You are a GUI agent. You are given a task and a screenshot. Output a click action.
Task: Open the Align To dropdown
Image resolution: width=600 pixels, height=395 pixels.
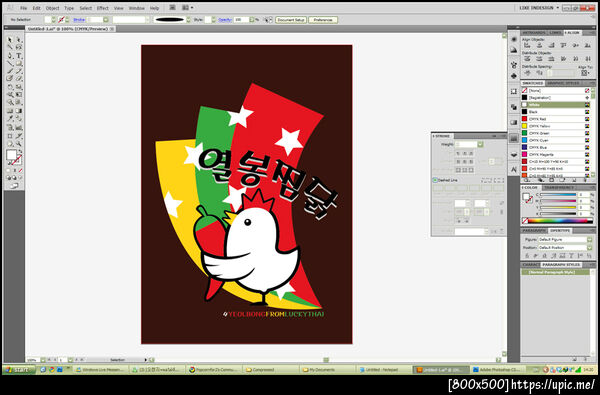click(x=585, y=73)
